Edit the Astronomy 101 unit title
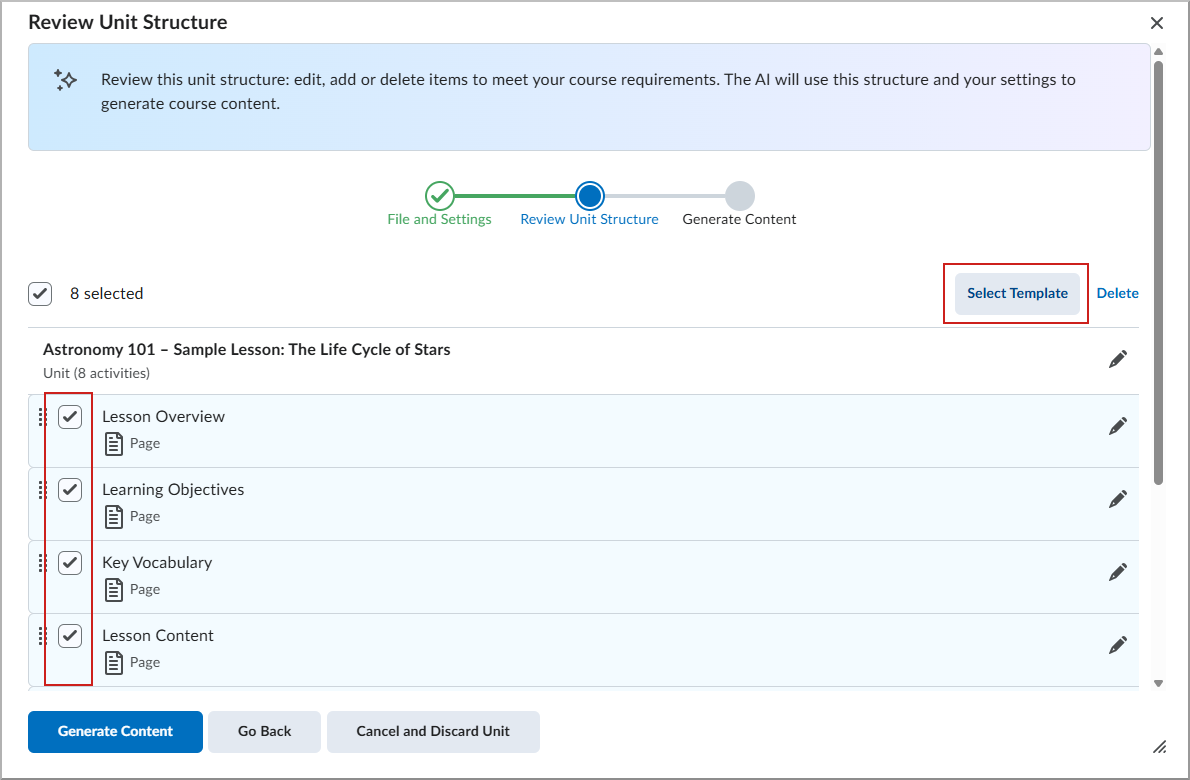Image resolution: width=1190 pixels, height=780 pixels. tap(1118, 358)
